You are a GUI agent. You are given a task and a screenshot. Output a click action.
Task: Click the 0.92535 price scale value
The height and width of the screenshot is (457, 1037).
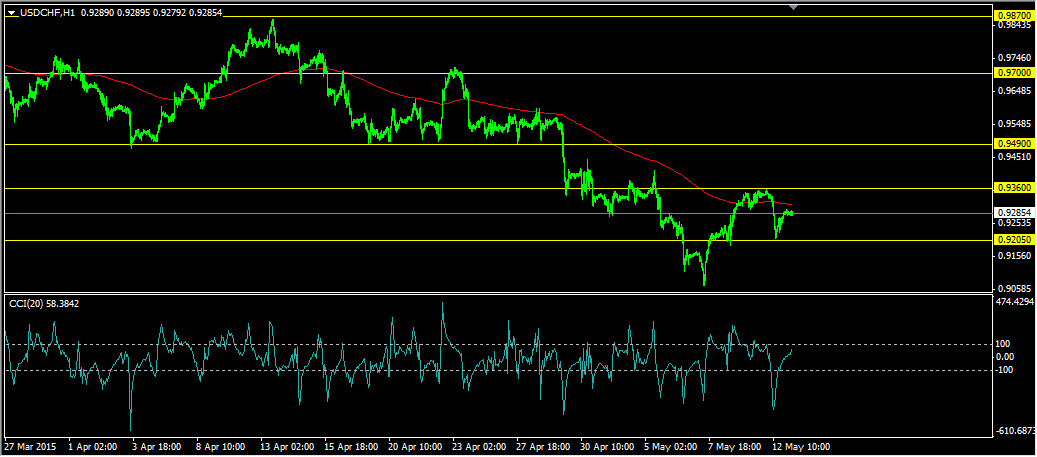click(x=1016, y=223)
